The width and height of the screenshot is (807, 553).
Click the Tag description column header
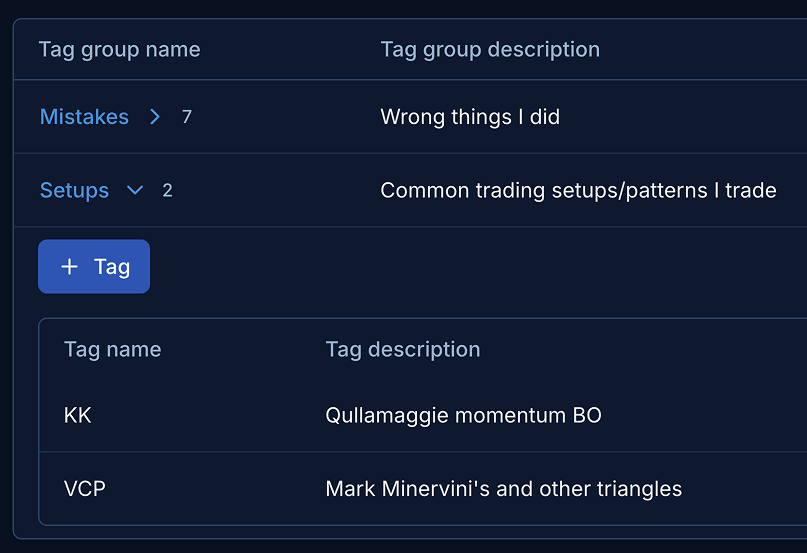tap(403, 350)
